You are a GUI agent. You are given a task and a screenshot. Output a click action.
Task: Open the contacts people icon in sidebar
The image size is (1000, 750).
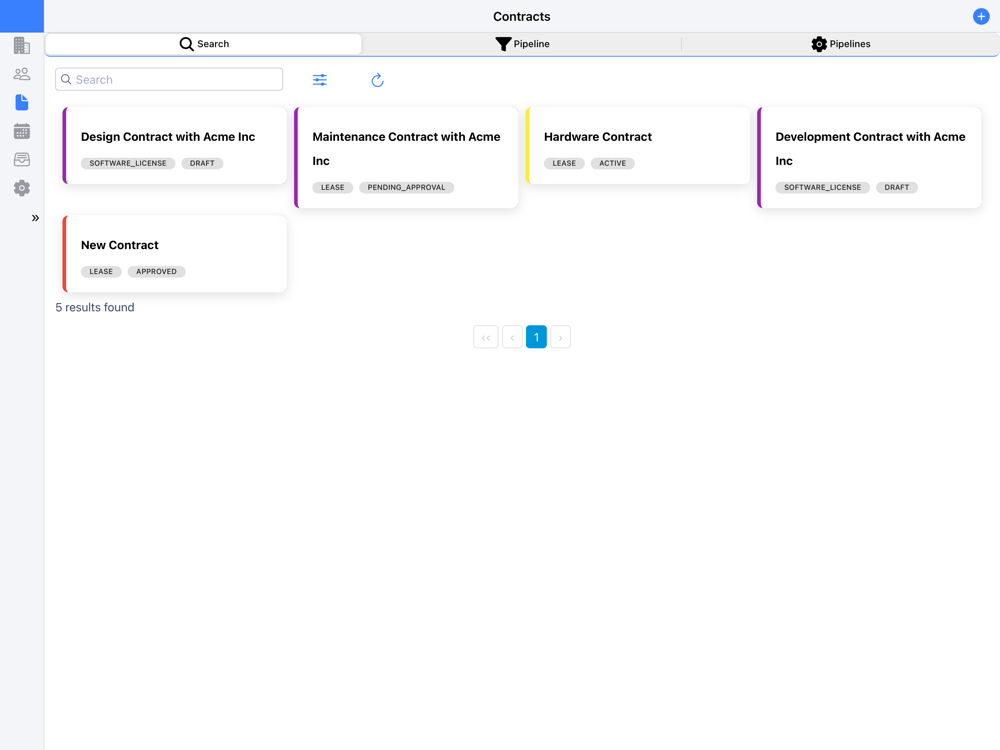(22, 74)
